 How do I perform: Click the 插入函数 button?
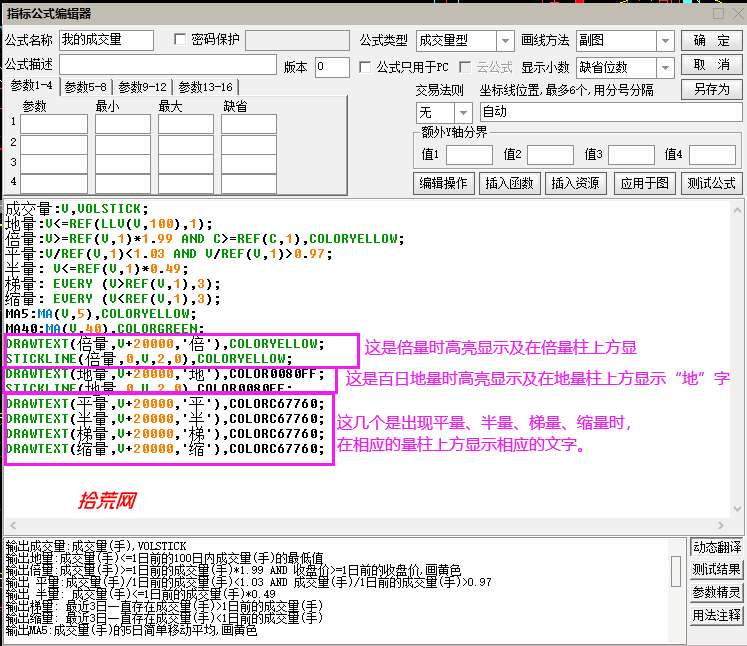click(x=509, y=183)
